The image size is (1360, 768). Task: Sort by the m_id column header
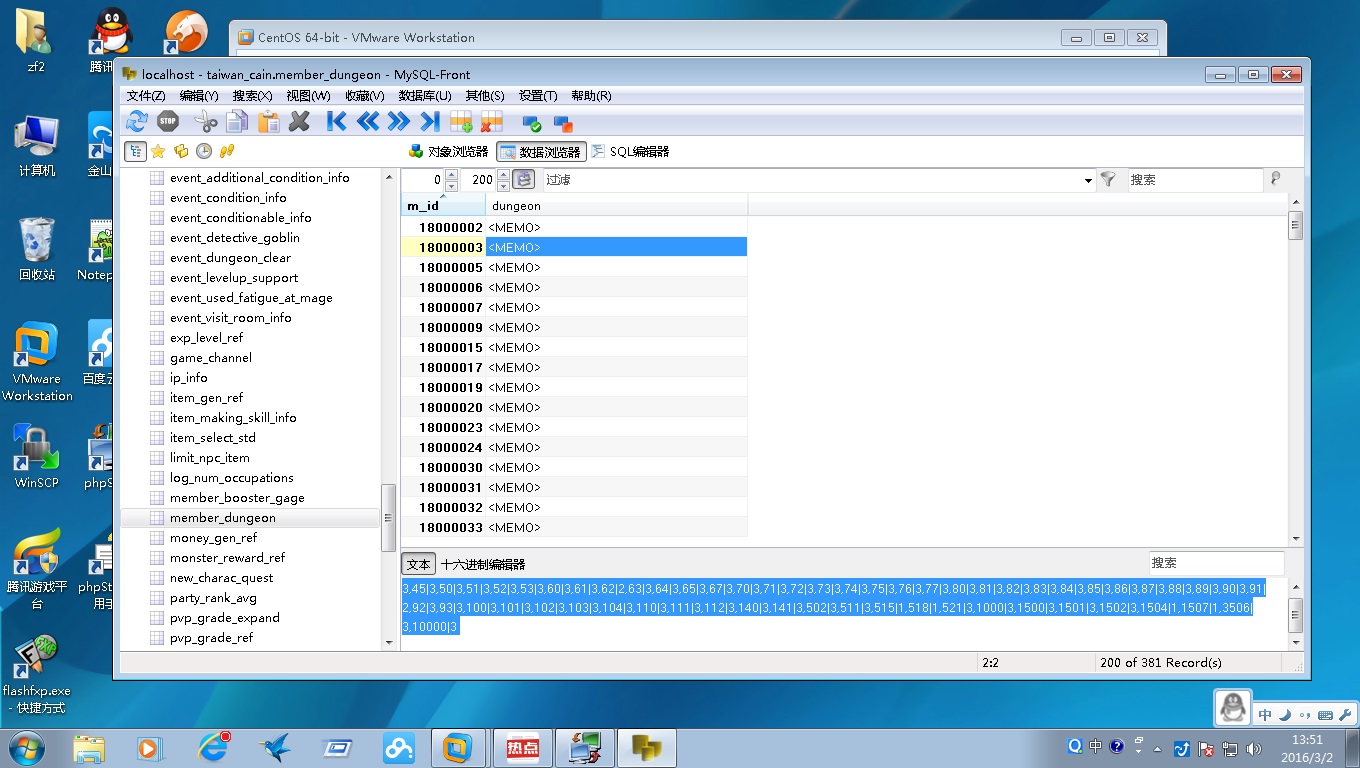tap(443, 205)
